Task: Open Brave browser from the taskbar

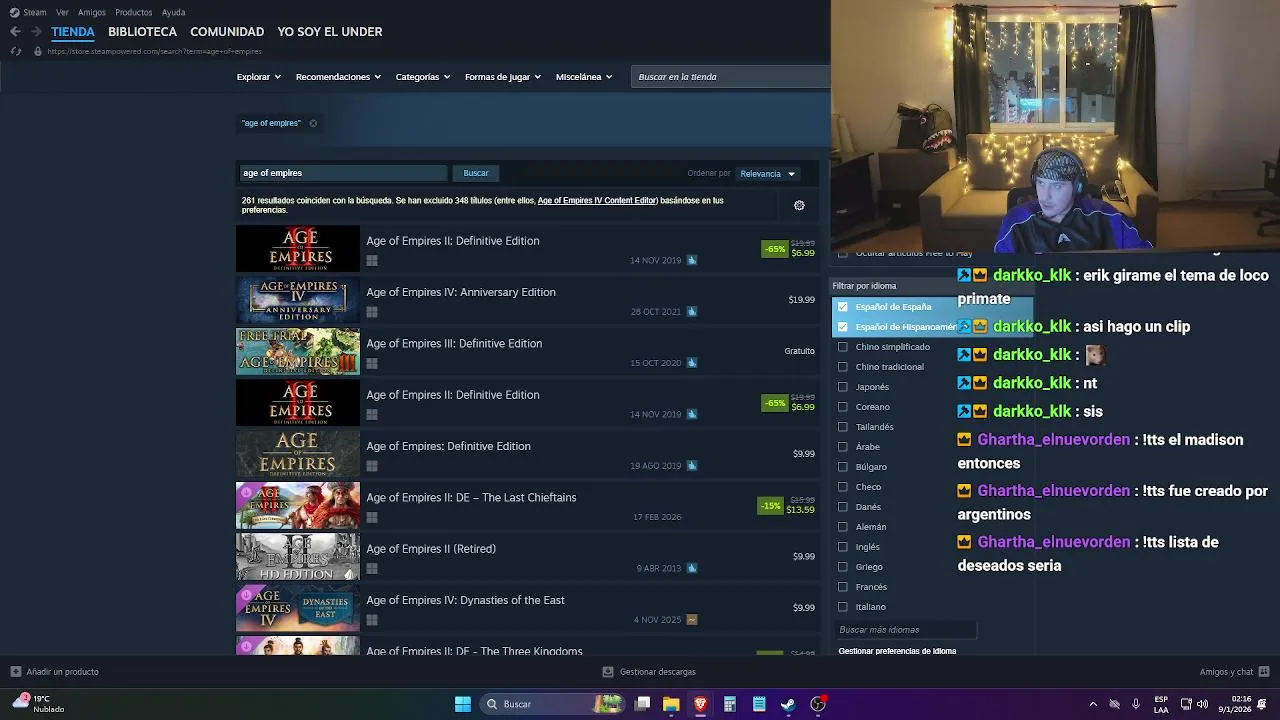Action: (700, 704)
